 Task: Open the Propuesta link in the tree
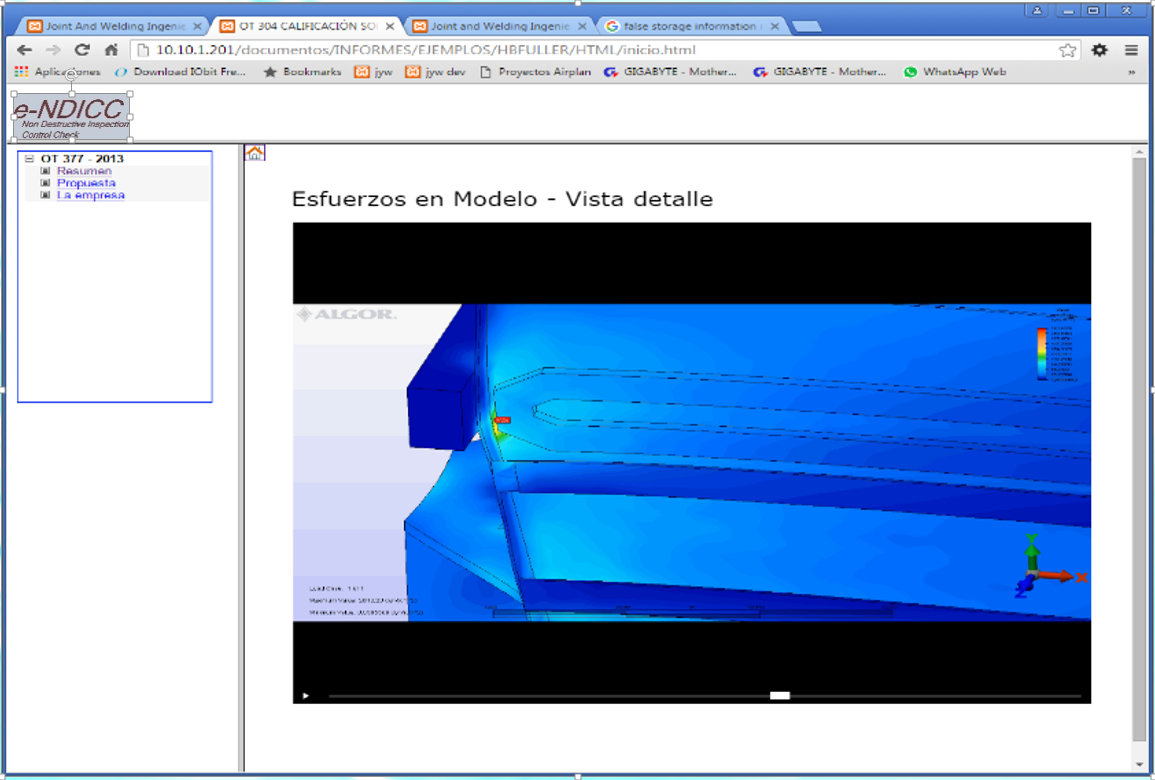click(x=86, y=183)
